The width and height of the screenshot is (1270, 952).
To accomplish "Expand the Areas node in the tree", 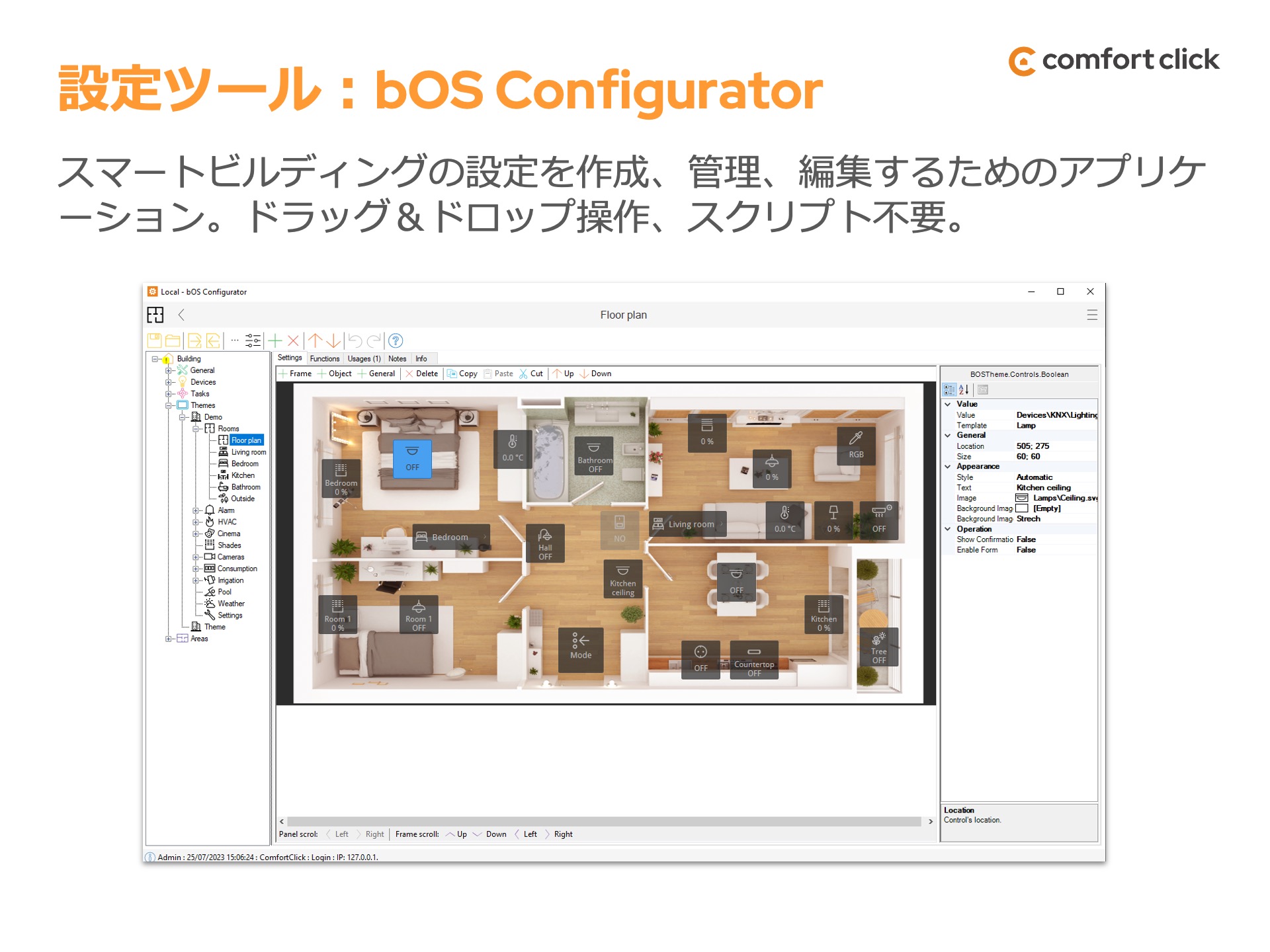I will click(169, 639).
